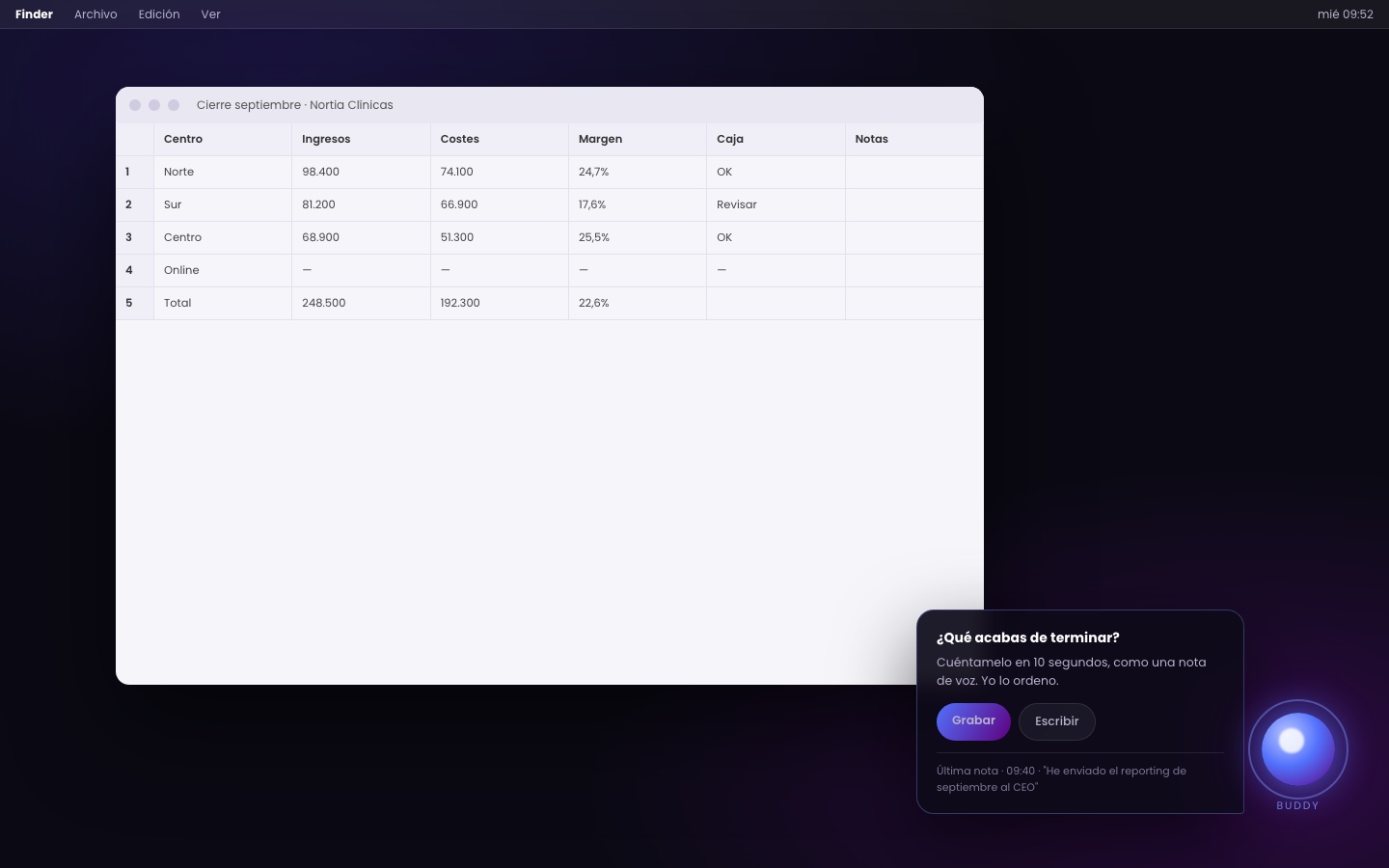Select the Caja column header
Screen dimensions: 1389x868
point(776,139)
